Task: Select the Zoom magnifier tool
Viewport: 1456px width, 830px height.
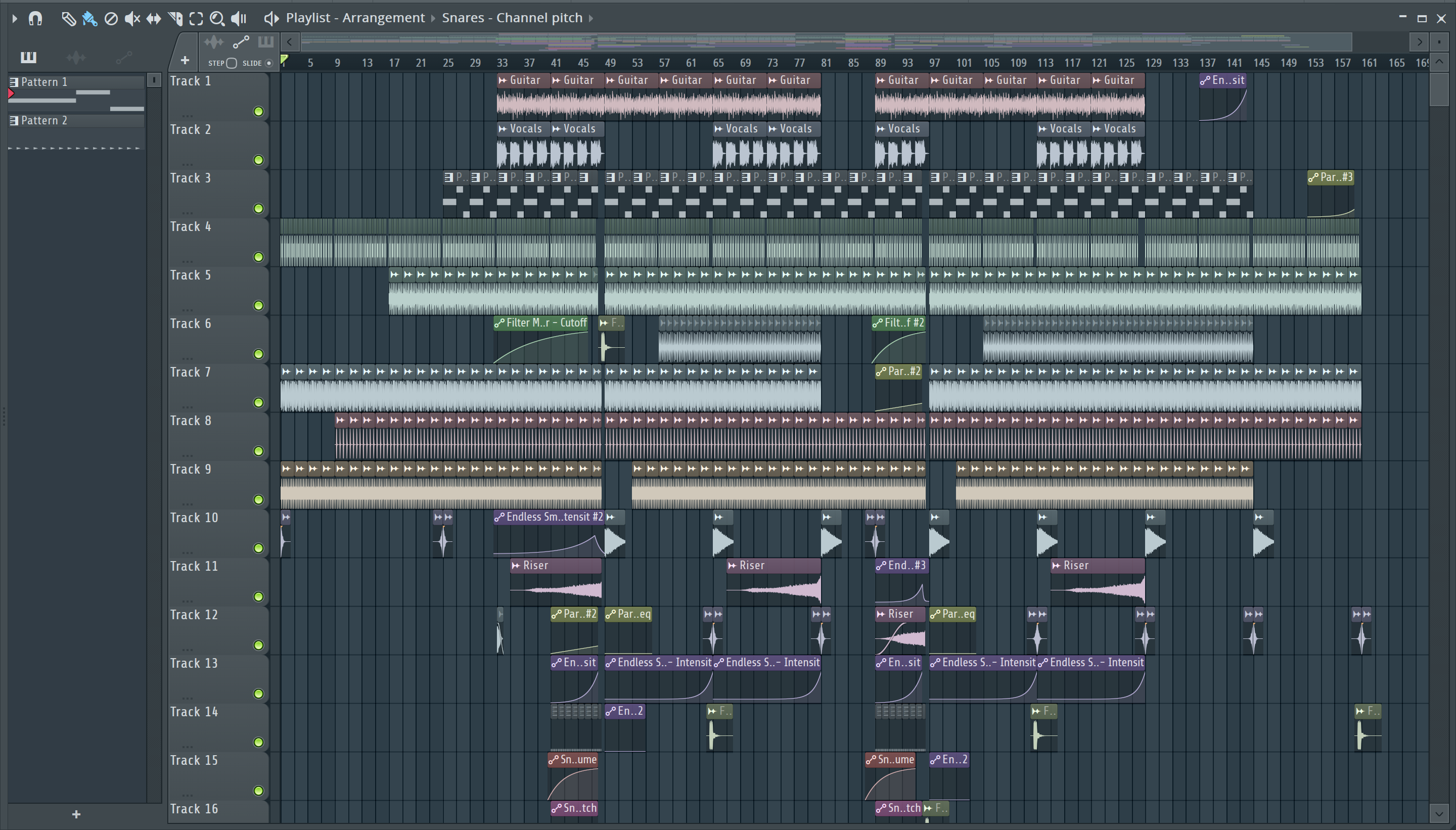Action: pyautogui.click(x=217, y=19)
